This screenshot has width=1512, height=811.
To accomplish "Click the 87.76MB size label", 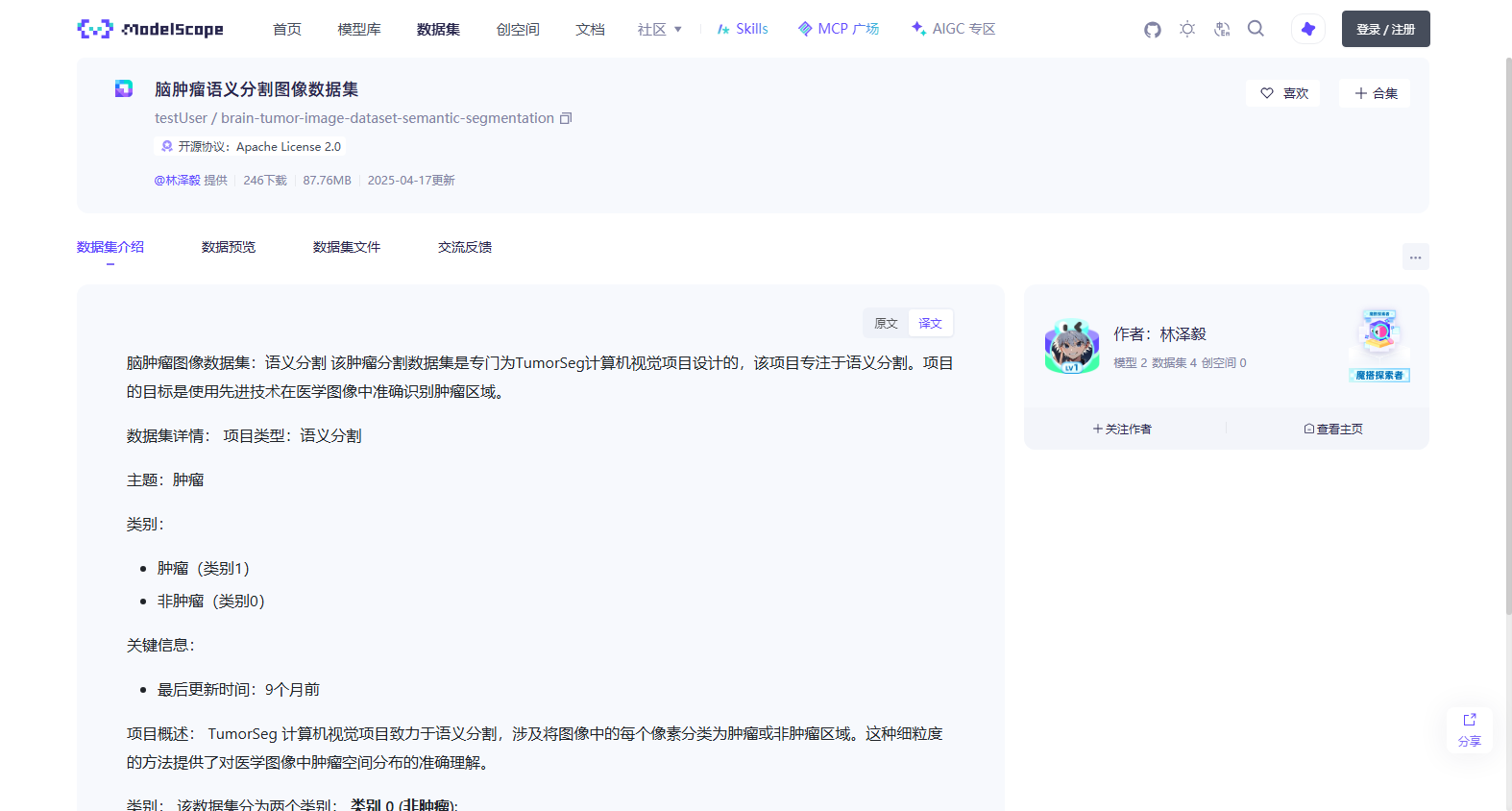I will point(328,180).
